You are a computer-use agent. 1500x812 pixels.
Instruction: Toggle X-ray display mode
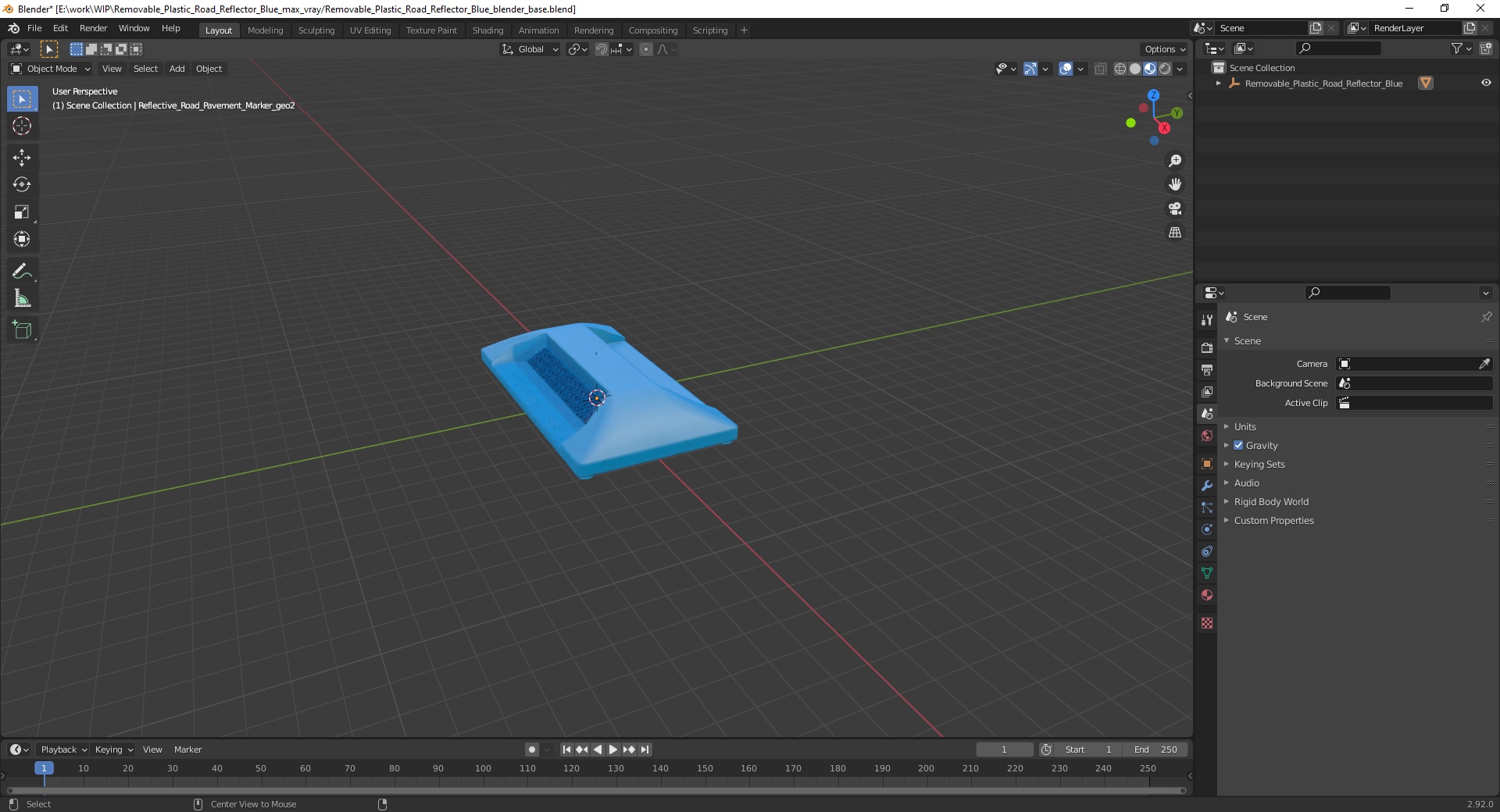[x=1100, y=69]
